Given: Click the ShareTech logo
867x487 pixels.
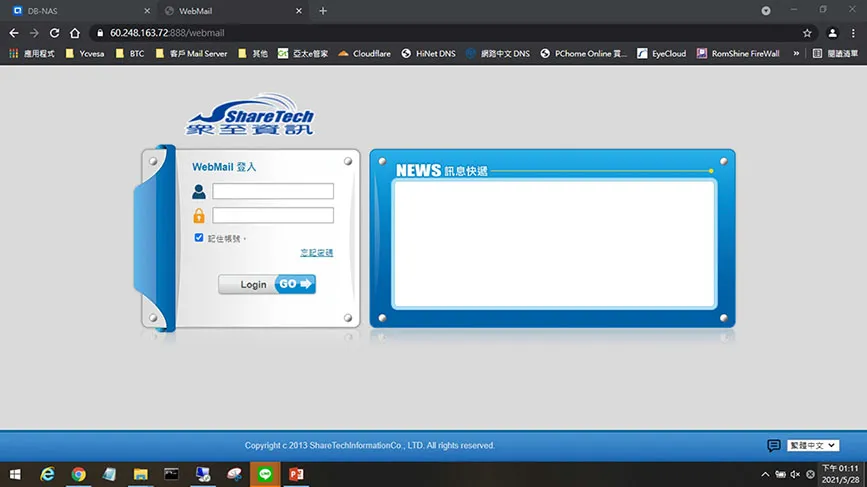Looking at the screenshot, I should pyautogui.click(x=250, y=114).
